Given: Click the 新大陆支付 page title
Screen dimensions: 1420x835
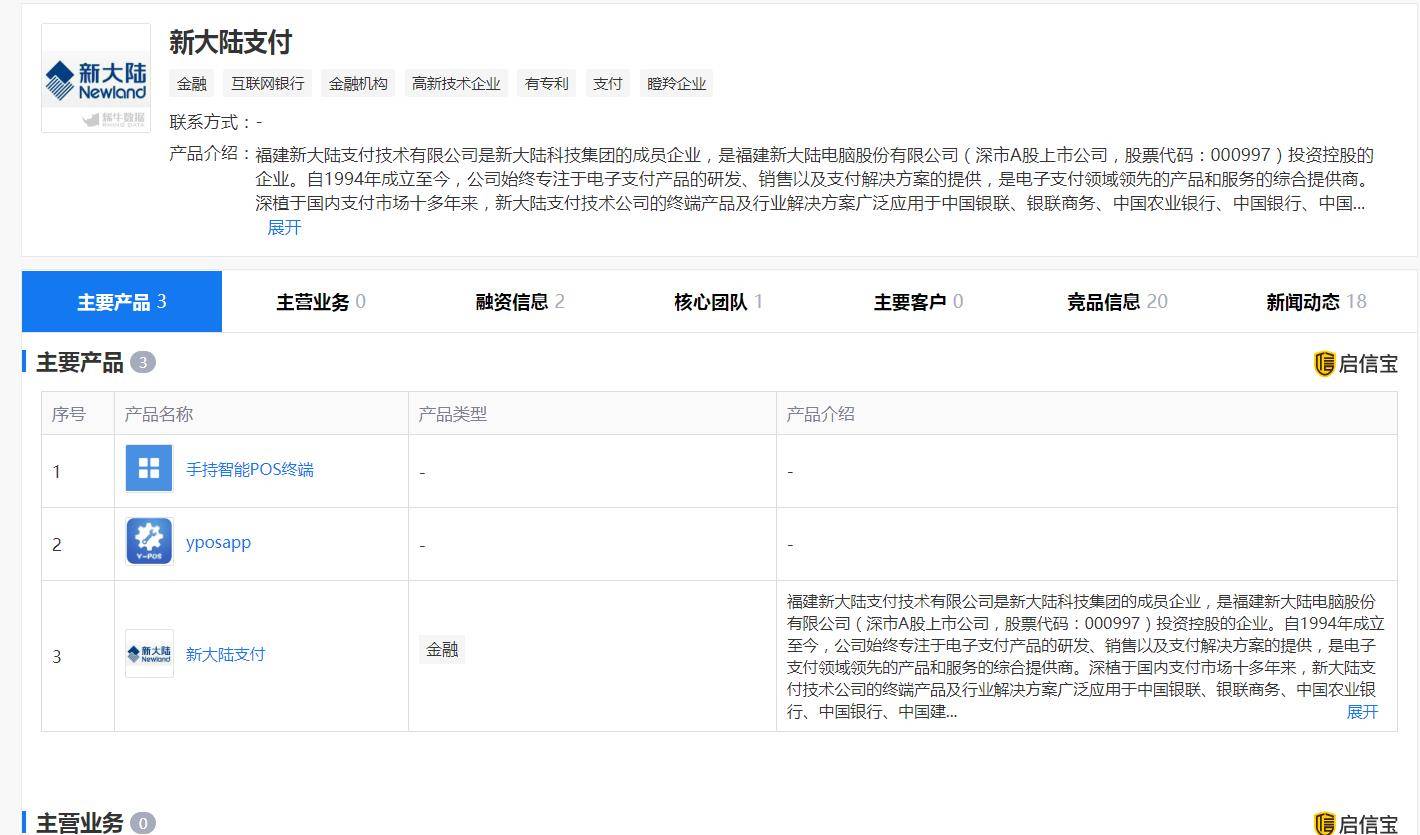Looking at the screenshot, I should click(230, 42).
